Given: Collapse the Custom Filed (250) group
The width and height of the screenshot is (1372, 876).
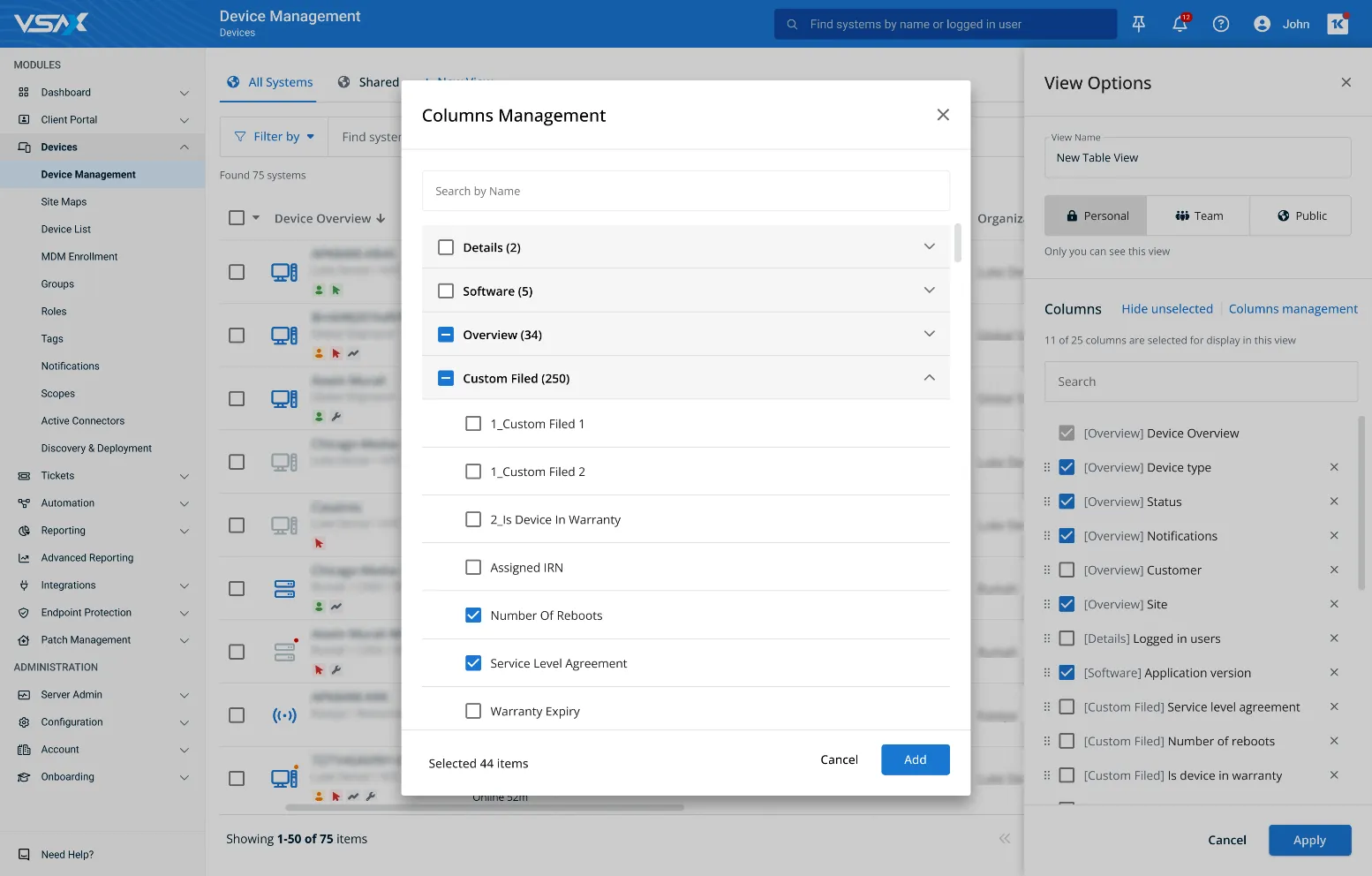Looking at the screenshot, I should [929, 378].
